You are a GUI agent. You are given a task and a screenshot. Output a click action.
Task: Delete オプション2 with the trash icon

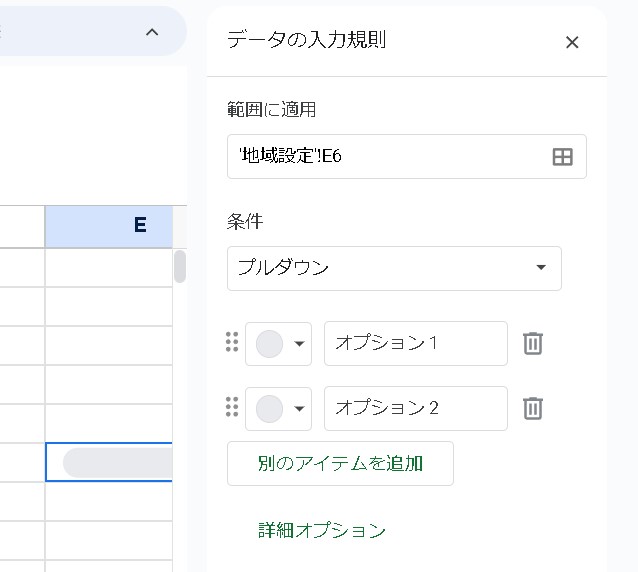coord(533,409)
